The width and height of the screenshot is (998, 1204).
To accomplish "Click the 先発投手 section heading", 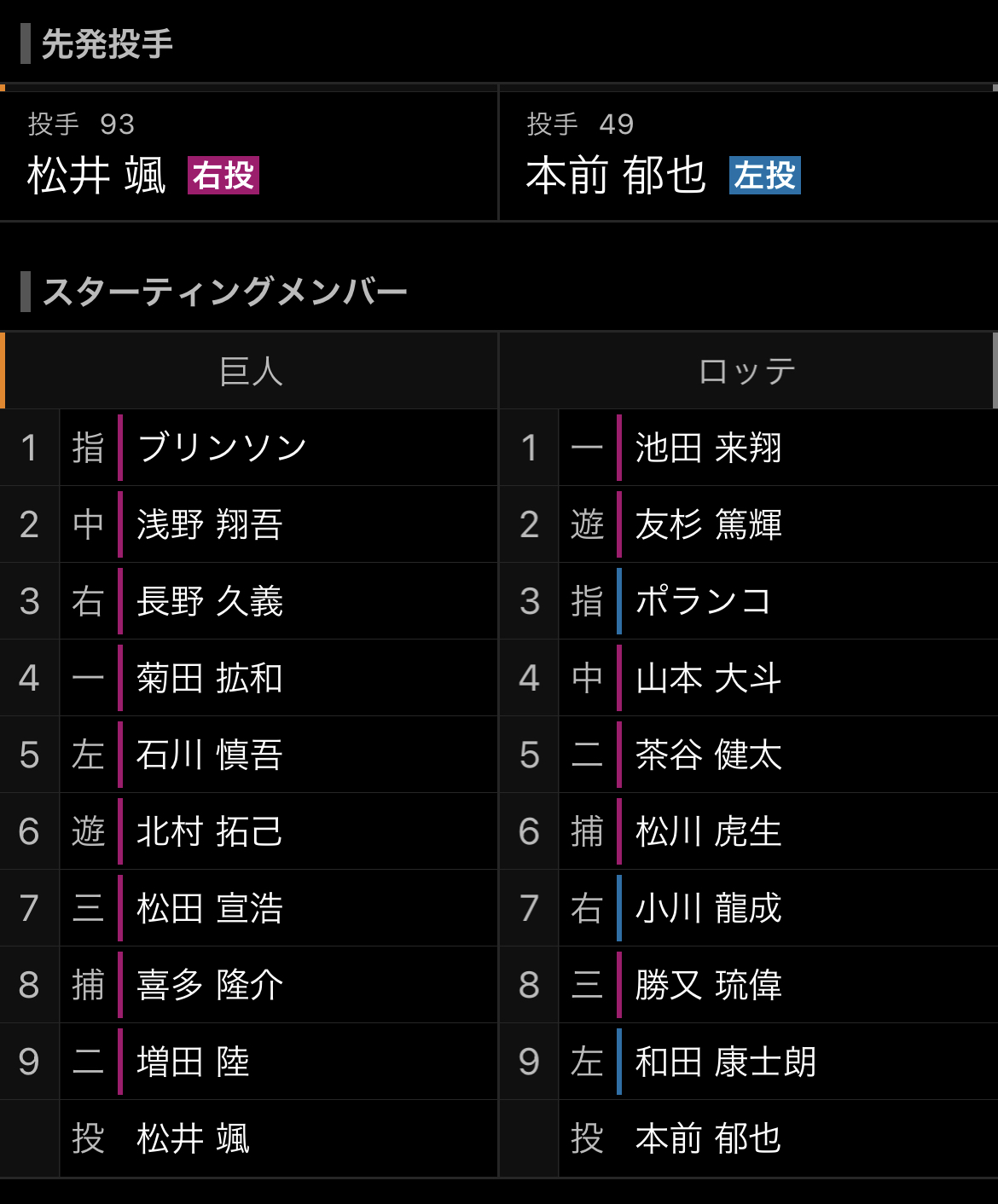I will point(107,44).
